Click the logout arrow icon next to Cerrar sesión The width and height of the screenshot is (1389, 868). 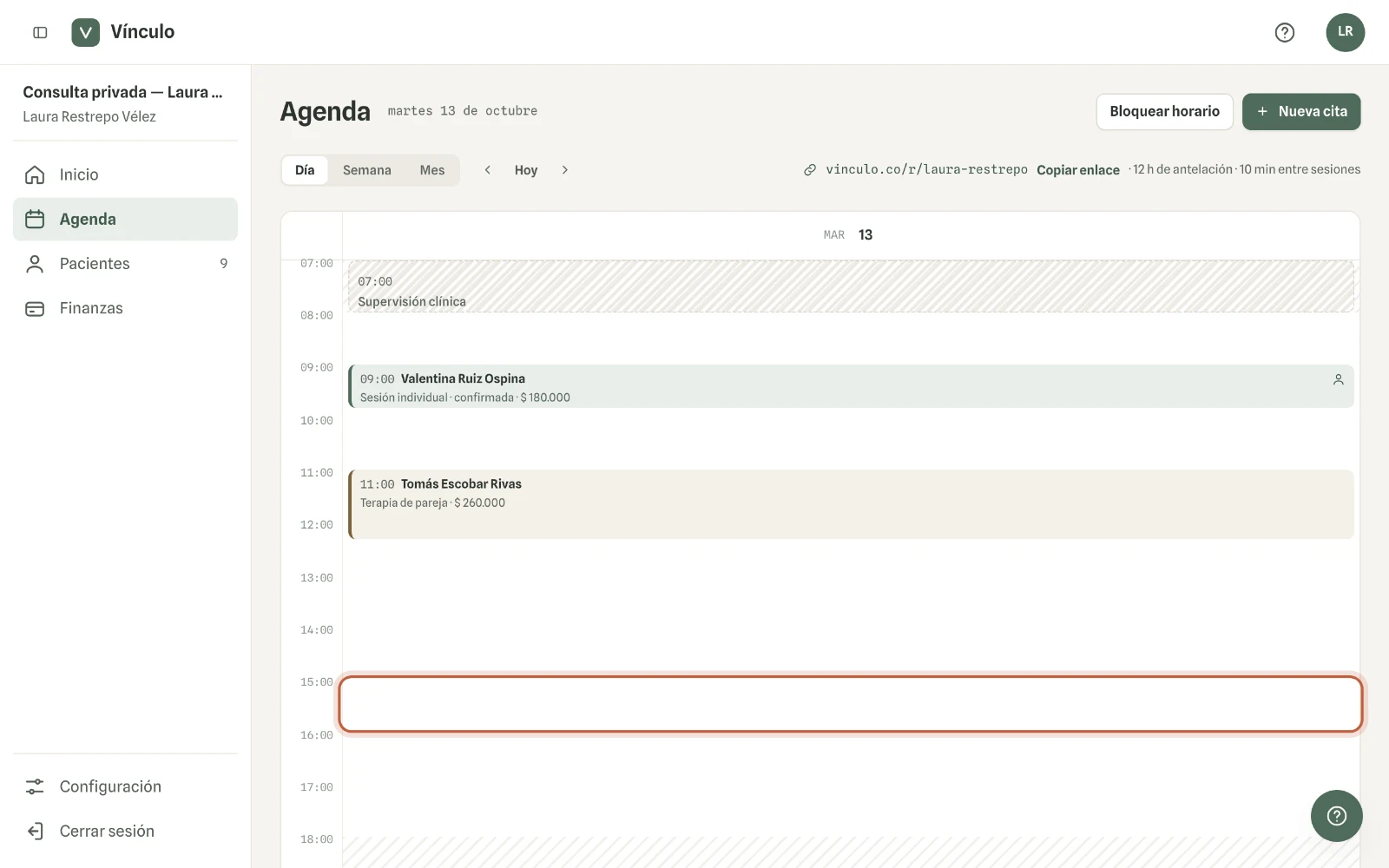(x=35, y=831)
